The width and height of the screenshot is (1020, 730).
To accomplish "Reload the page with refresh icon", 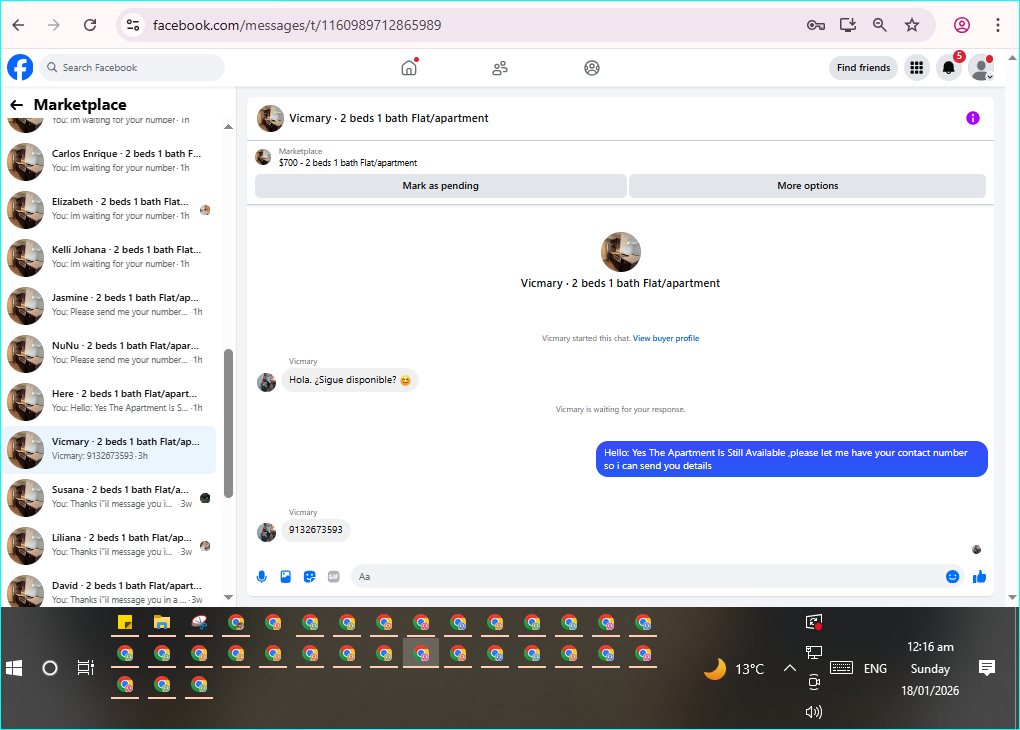I will click(90, 25).
